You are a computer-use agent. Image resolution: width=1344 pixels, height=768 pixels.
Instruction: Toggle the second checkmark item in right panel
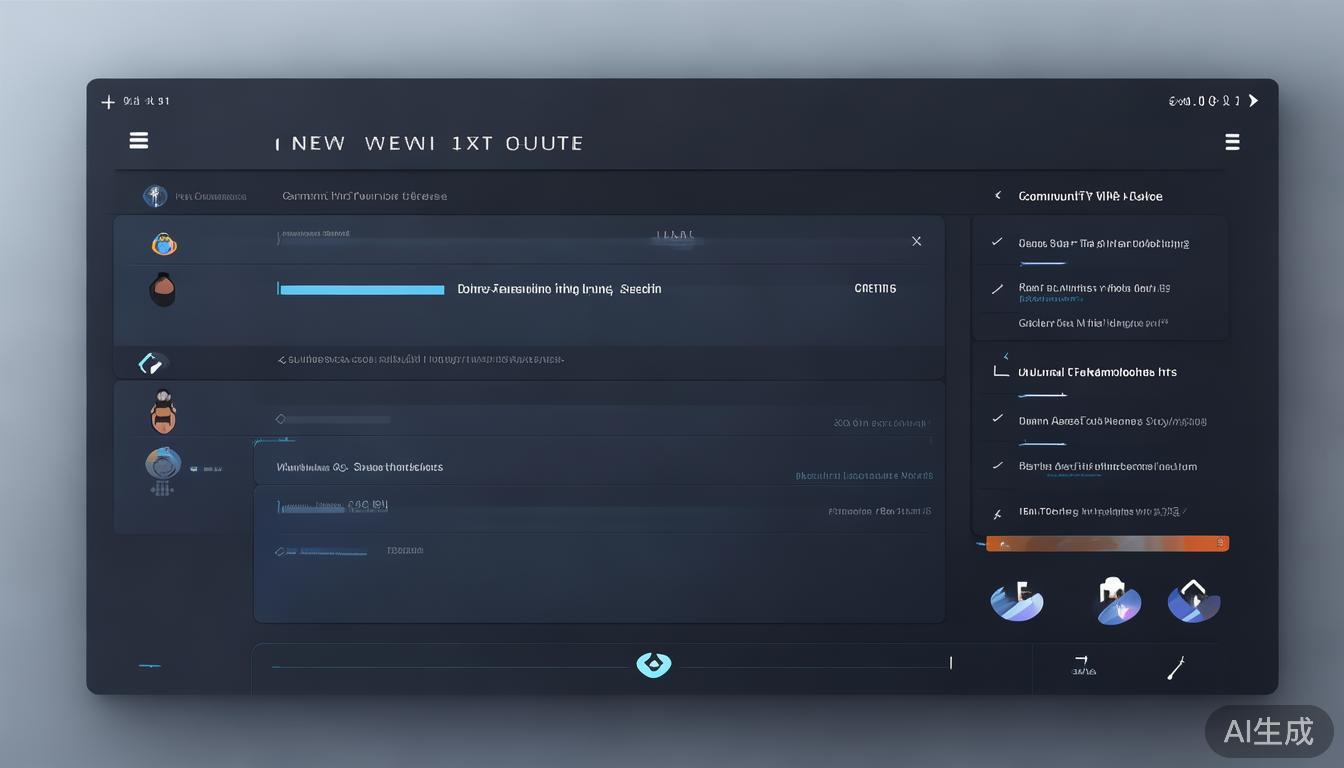click(x=997, y=289)
